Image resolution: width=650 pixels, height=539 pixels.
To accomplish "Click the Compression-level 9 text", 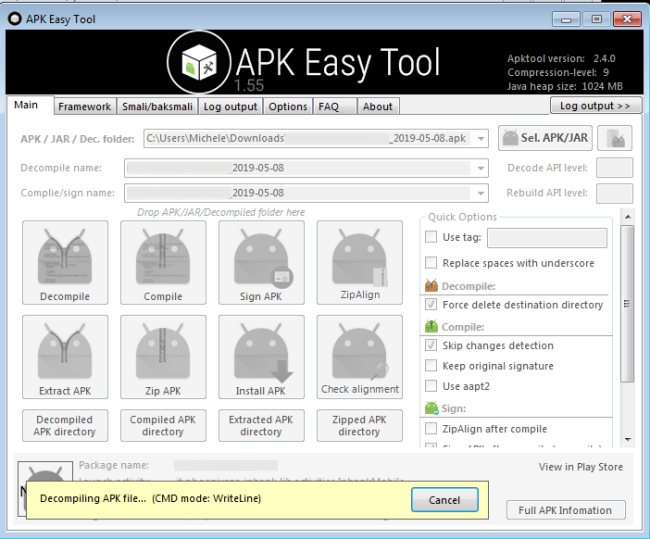I will click(558, 73).
